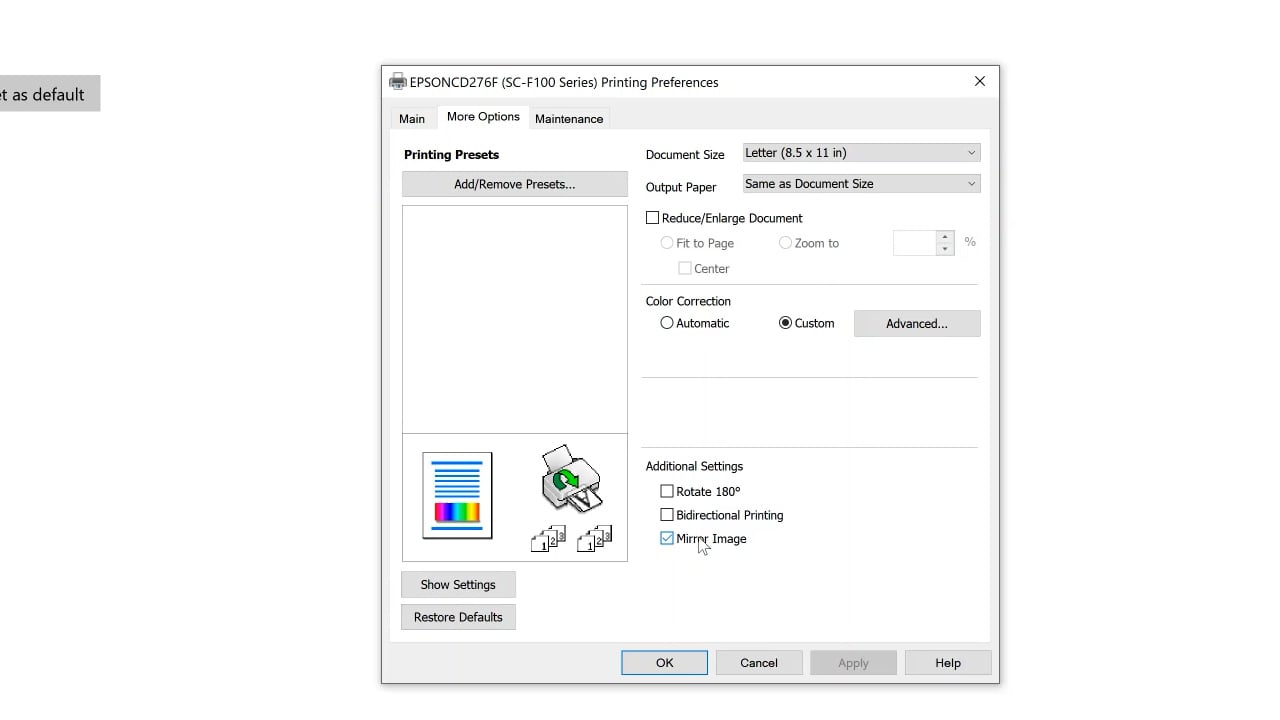Click the Help button

point(948,663)
